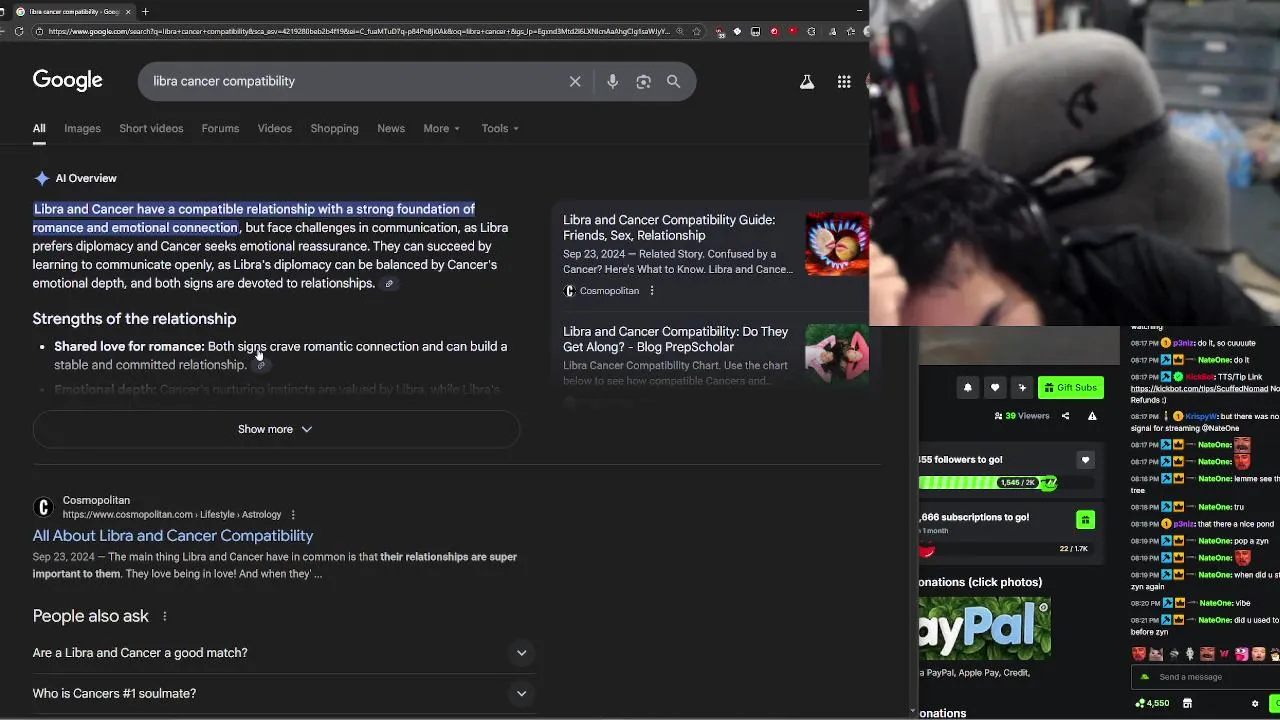Expand AI Overview with Show more
The image size is (1280, 720).
276,429
